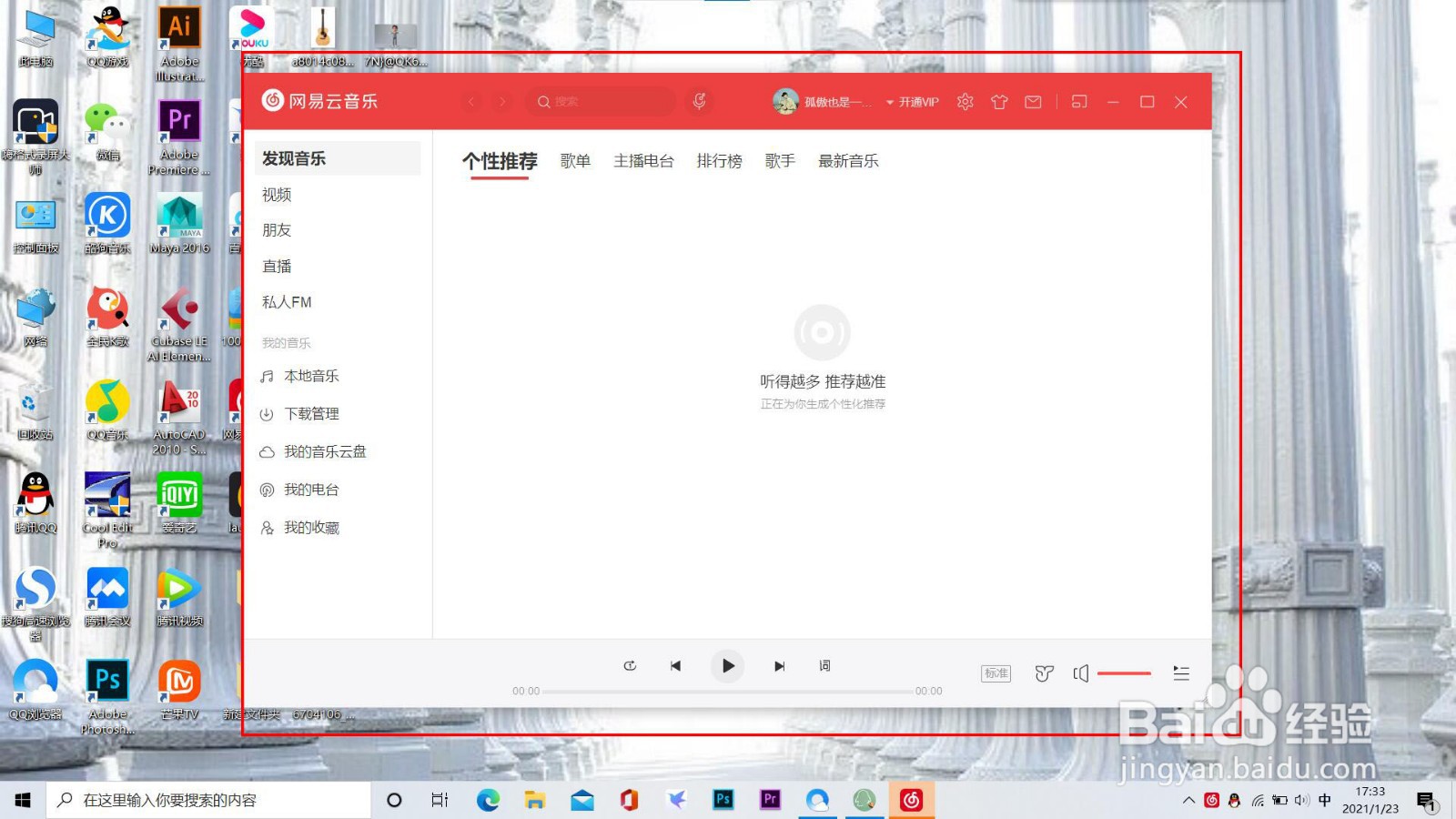Click the 标准 sound quality button
Image resolution: width=1456 pixels, height=819 pixels.
click(x=996, y=673)
